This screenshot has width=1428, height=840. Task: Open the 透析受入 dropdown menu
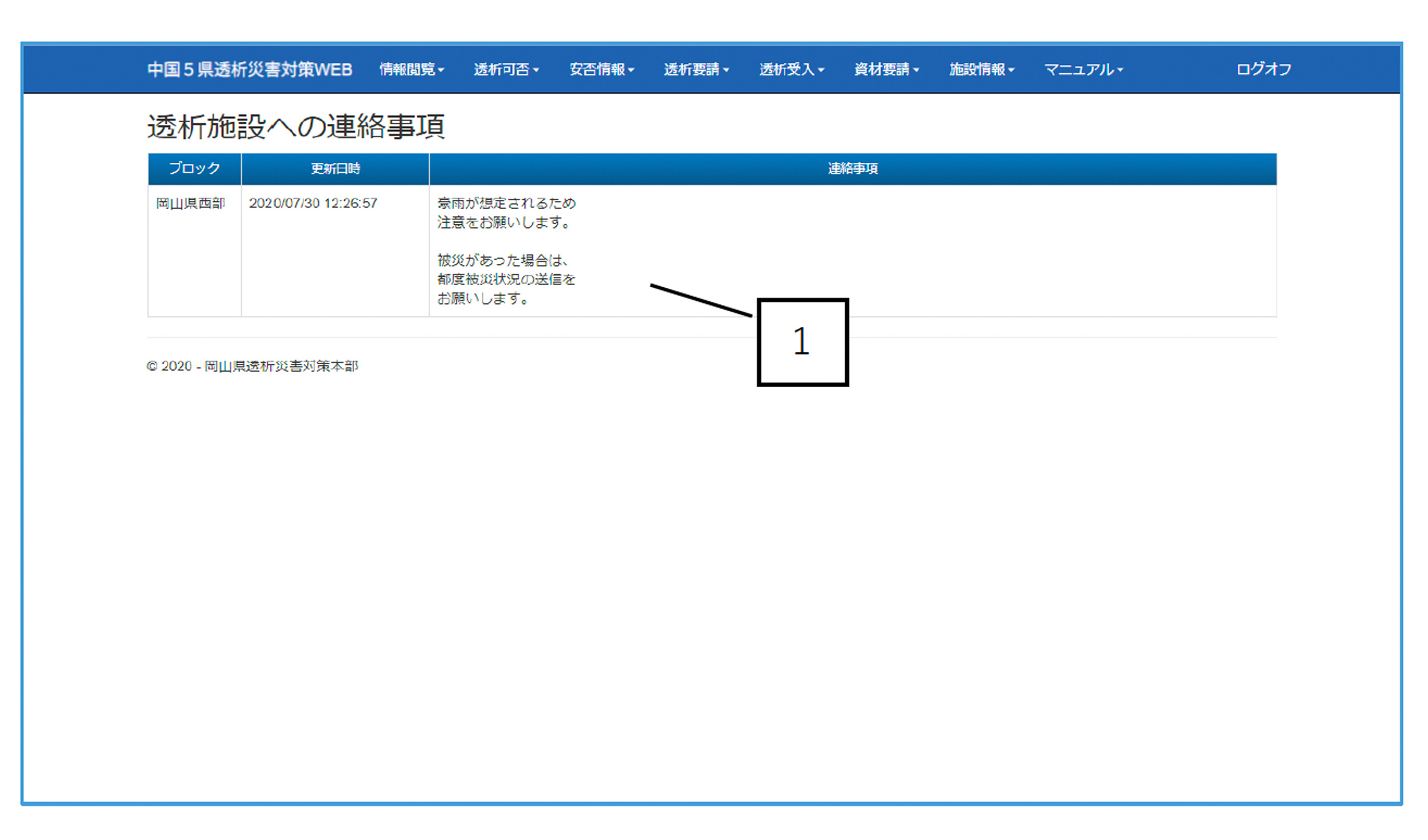coord(791,69)
